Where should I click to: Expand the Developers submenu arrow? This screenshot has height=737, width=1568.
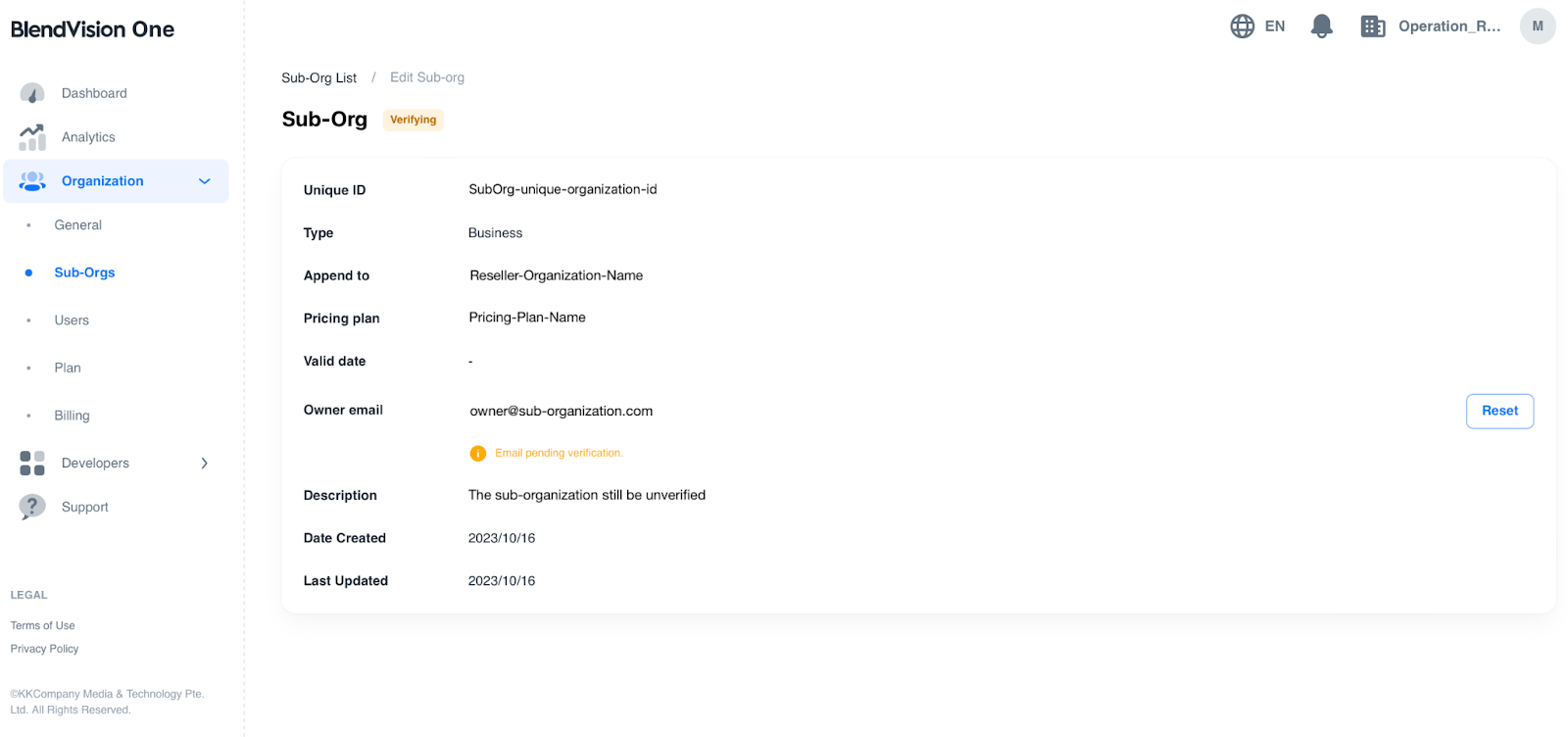pyautogui.click(x=205, y=464)
